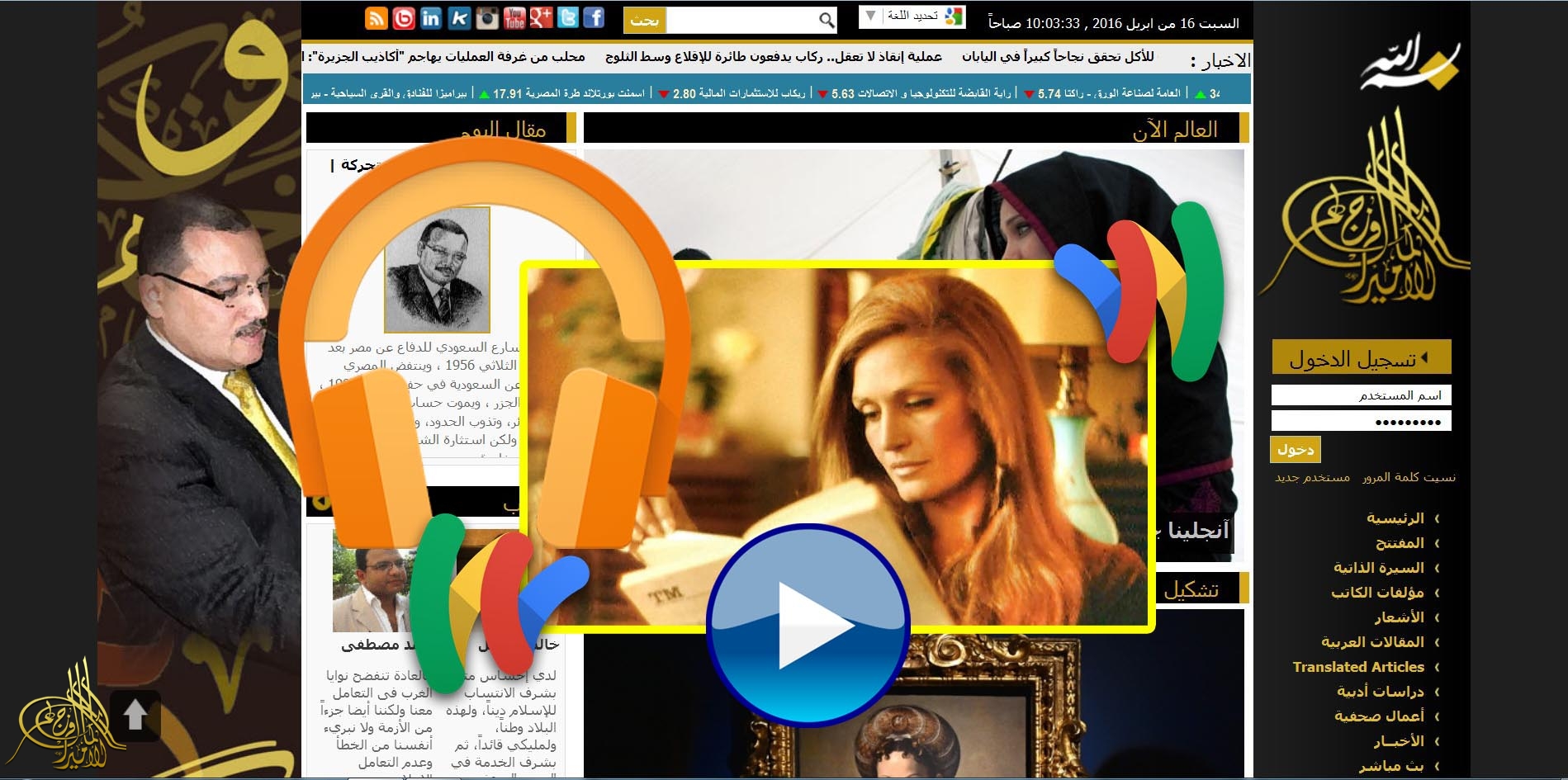
Task: Open نسيت كلمة المرور link
Action: coord(1409,477)
